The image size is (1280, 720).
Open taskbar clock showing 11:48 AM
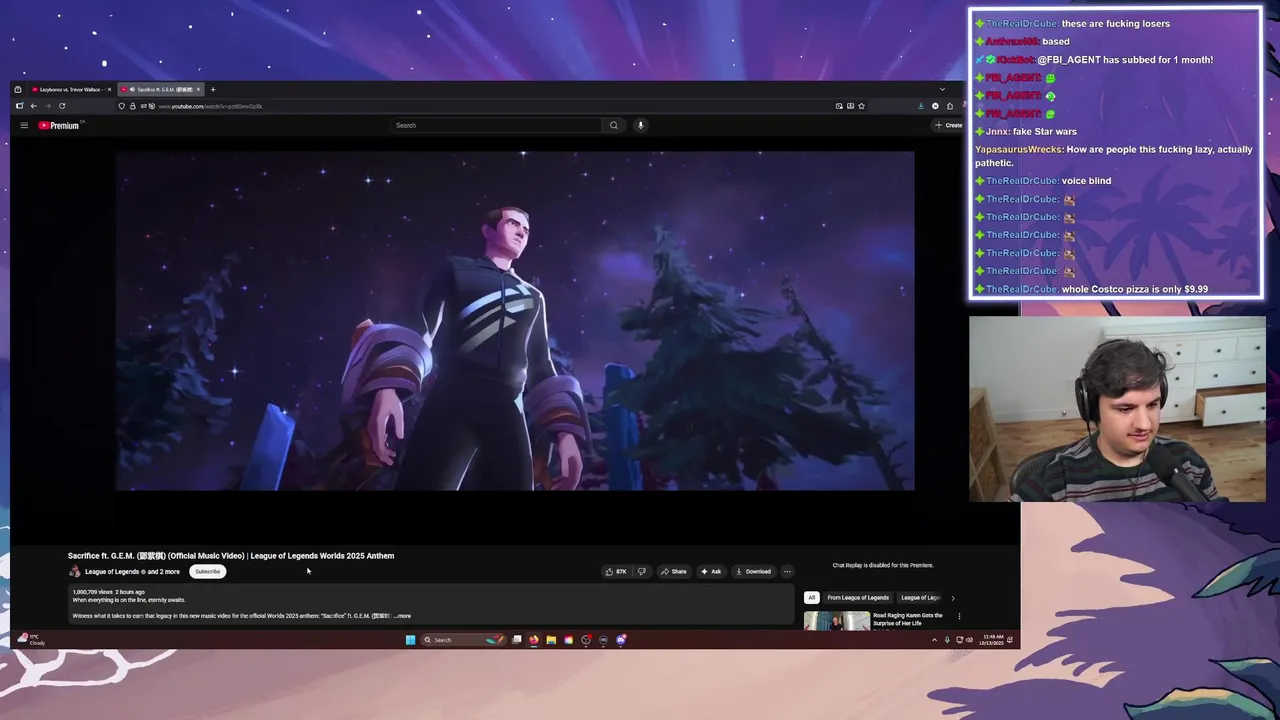tap(991, 640)
